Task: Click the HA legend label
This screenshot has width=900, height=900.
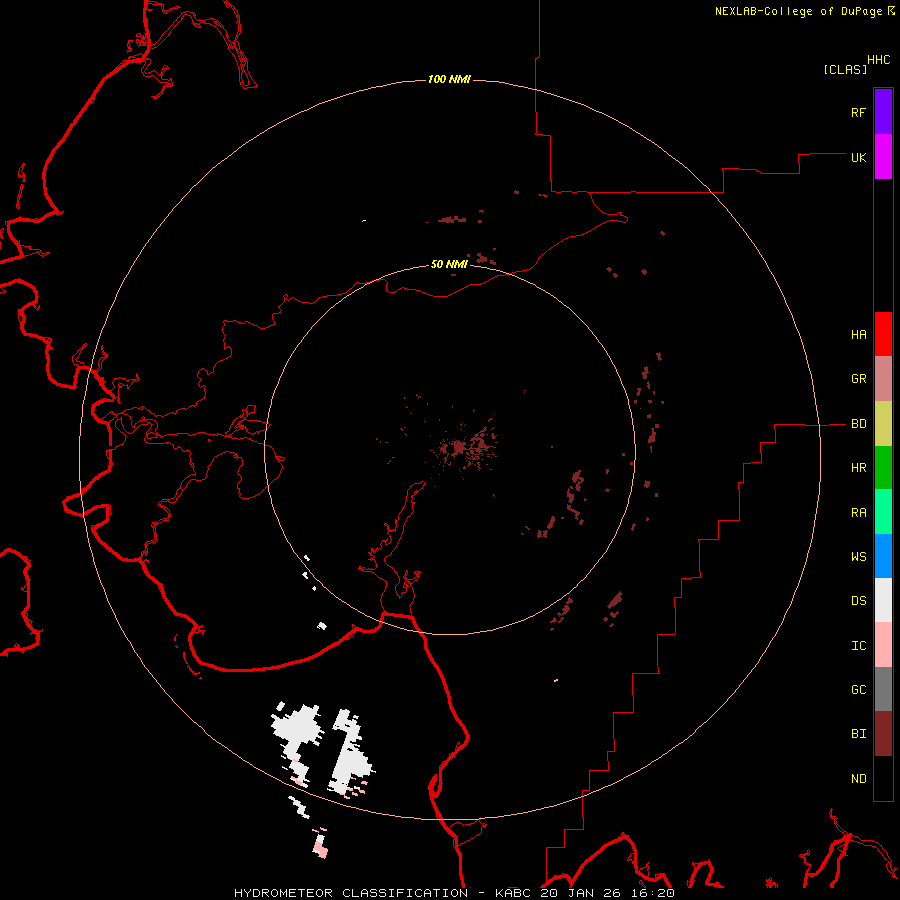Action: (x=858, y=335)
